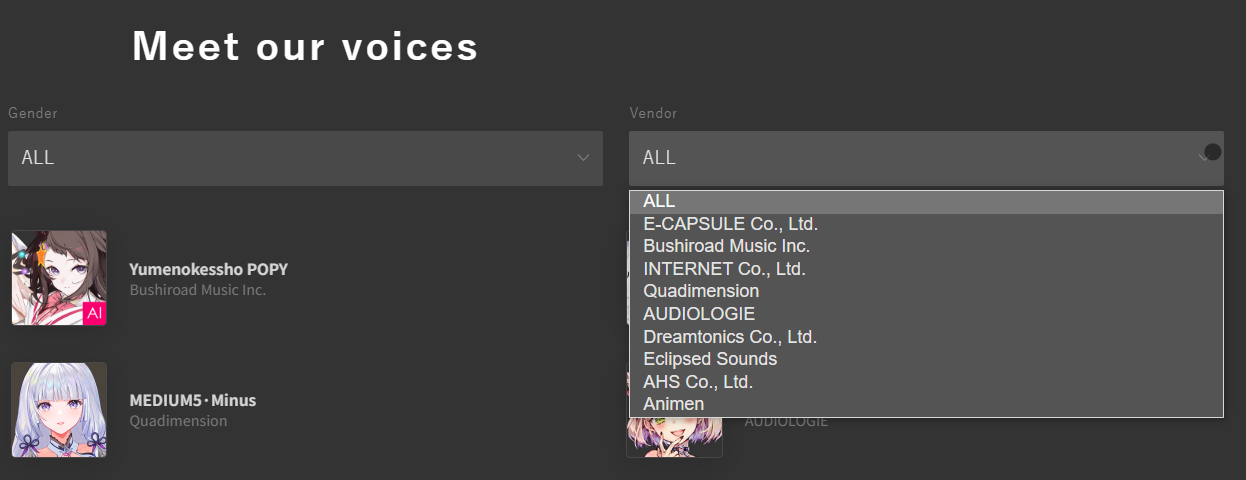Pick Eclipsed Sounds from vendor list
1246x480 pixels.
click(710, 359)
